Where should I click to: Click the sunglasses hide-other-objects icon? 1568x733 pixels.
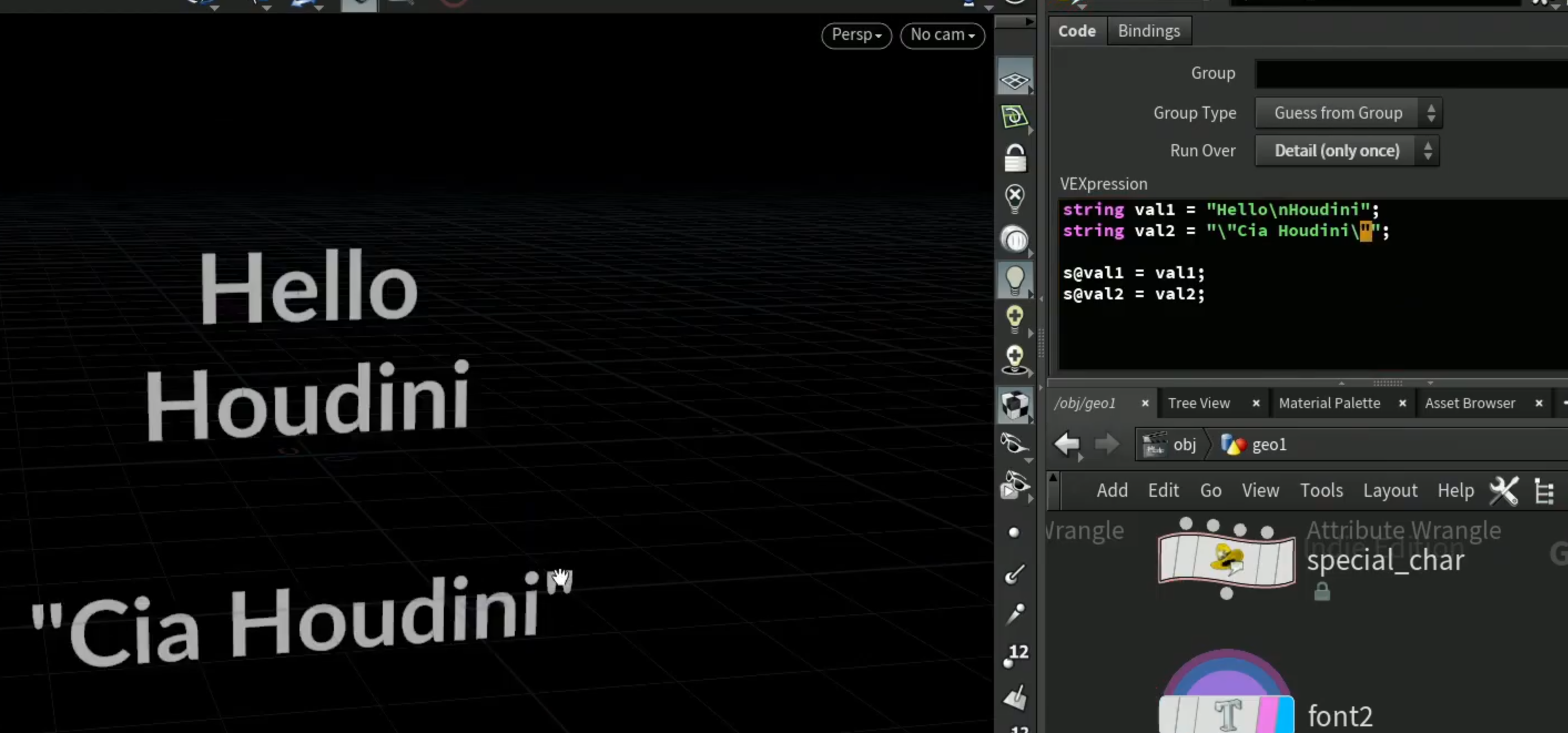[1014, 444]
